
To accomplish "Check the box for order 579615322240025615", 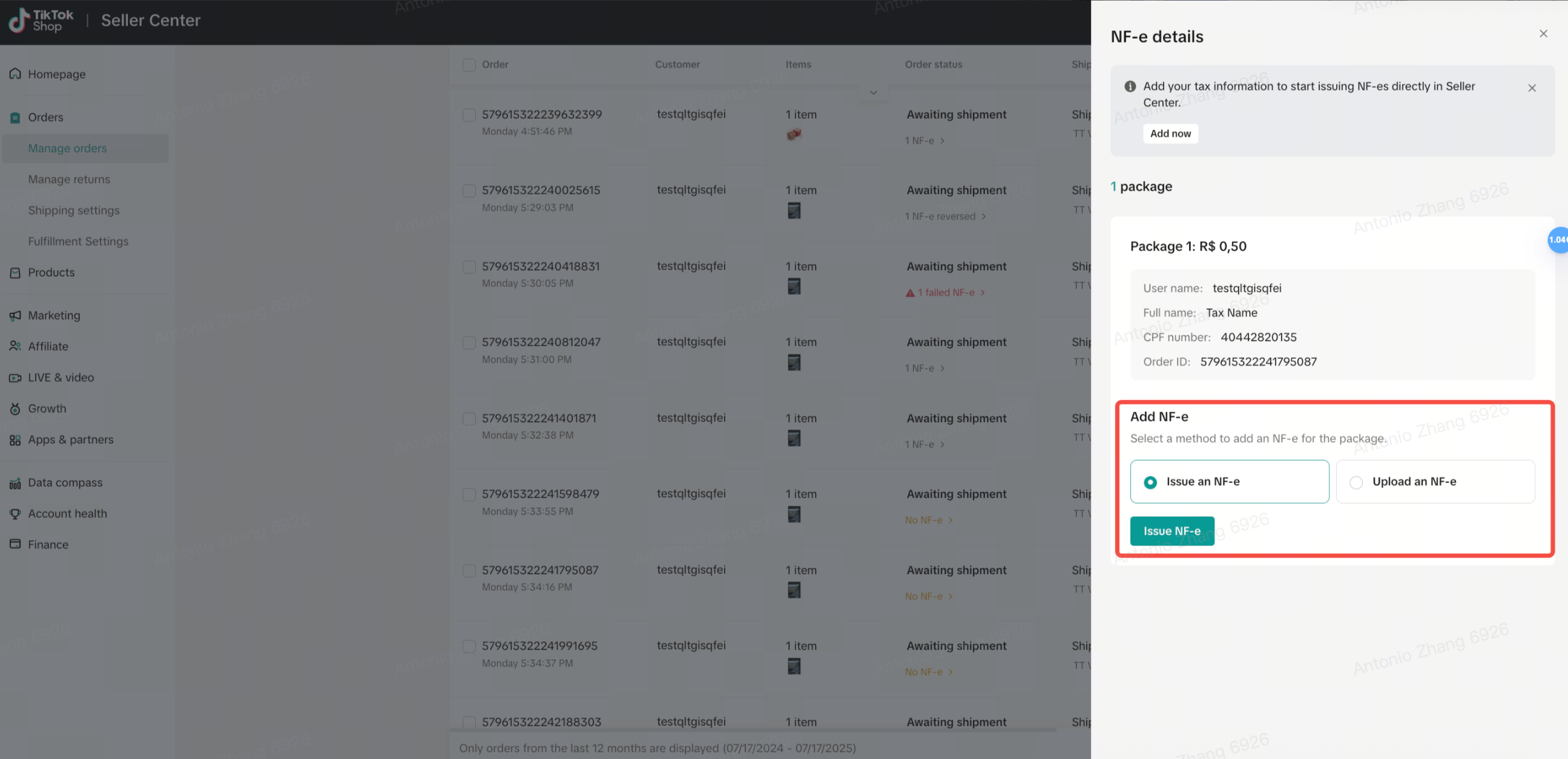I will coord(469,191).
